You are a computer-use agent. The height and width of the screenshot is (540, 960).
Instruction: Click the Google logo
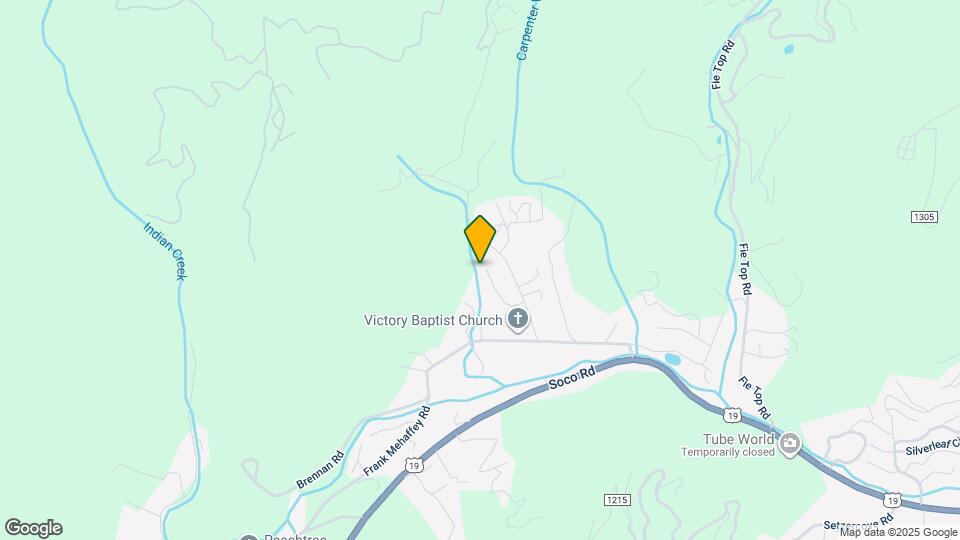34,528
